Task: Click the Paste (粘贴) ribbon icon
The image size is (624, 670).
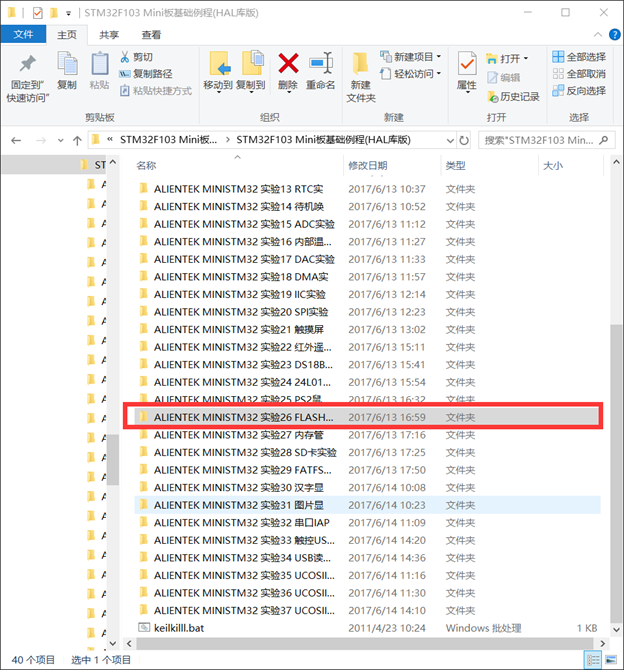Action: pyautogui.click(x=100, y=64)
